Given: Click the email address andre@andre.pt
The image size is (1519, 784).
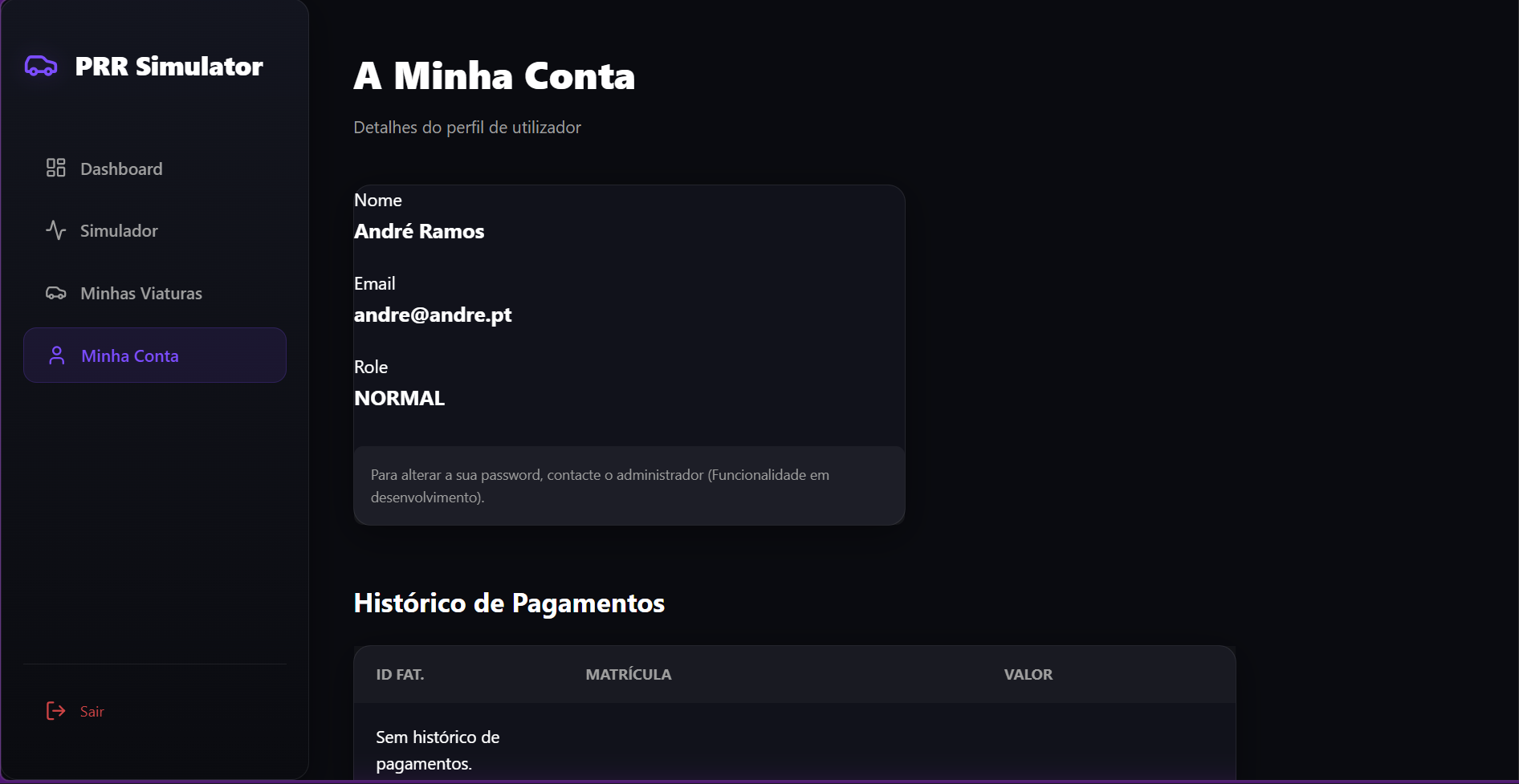Looking at the screenshot, I should click(432, 315).
